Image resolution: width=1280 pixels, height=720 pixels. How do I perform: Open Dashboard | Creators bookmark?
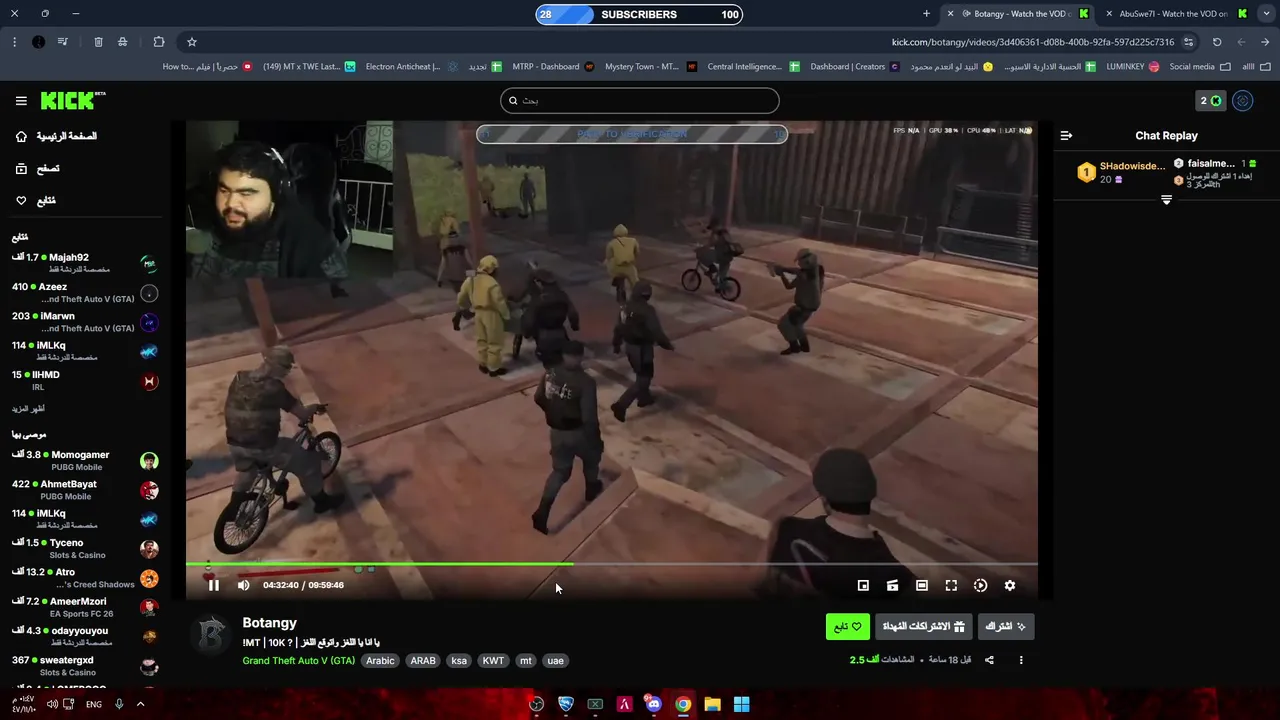coord(854,67)
